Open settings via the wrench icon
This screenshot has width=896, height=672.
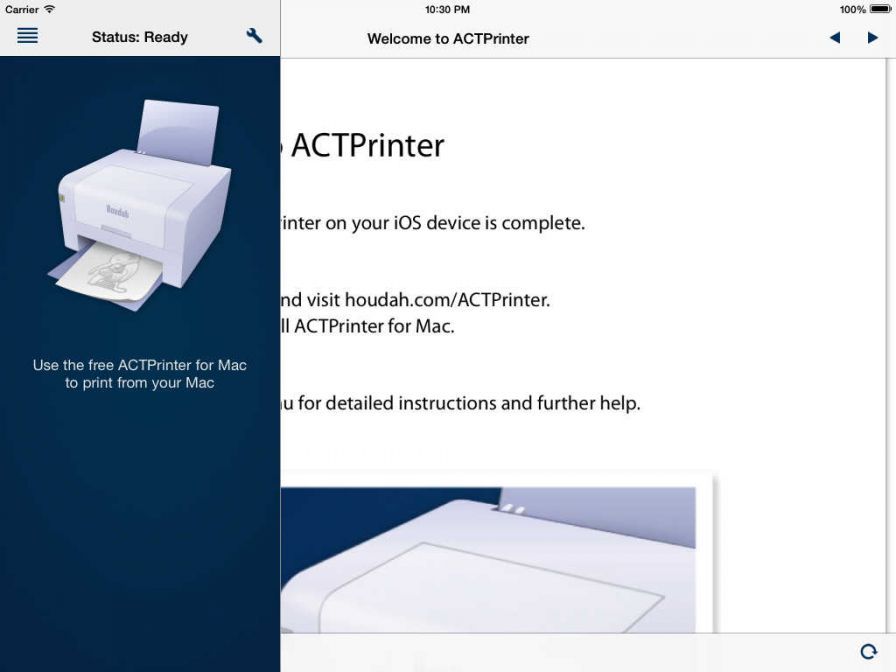point(254,35)
